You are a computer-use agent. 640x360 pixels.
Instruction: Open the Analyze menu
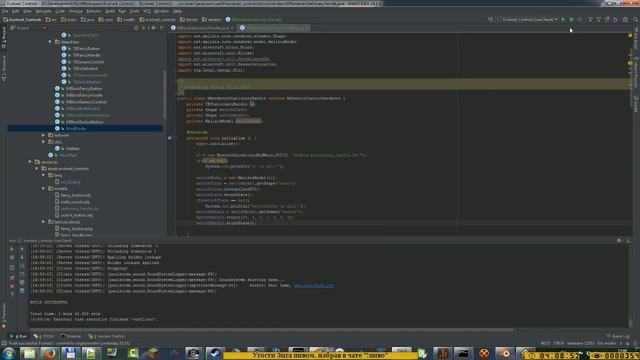click(76, 11)
